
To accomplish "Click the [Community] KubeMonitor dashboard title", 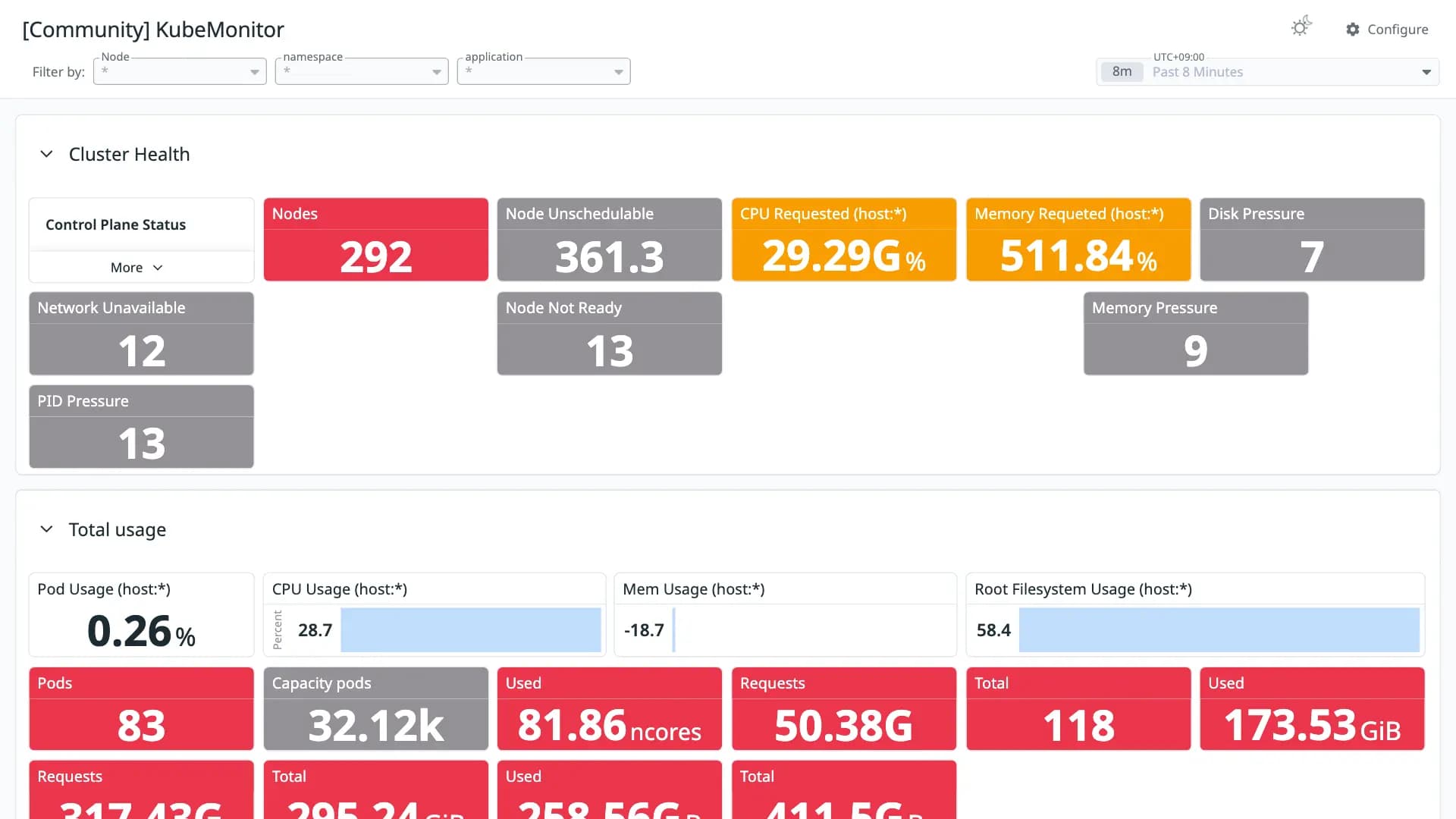I will [153, 30].
